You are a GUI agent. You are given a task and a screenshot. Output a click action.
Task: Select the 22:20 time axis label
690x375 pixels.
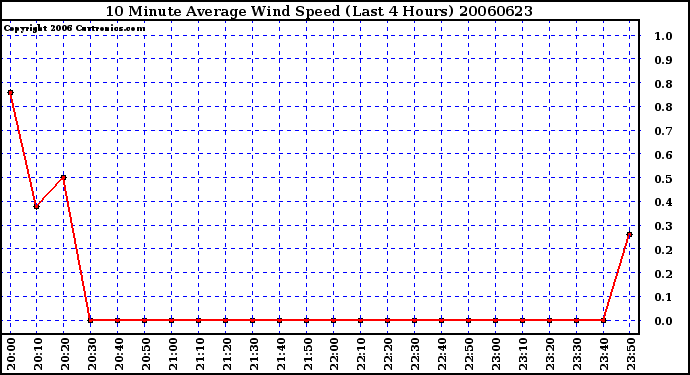(389, 354)
